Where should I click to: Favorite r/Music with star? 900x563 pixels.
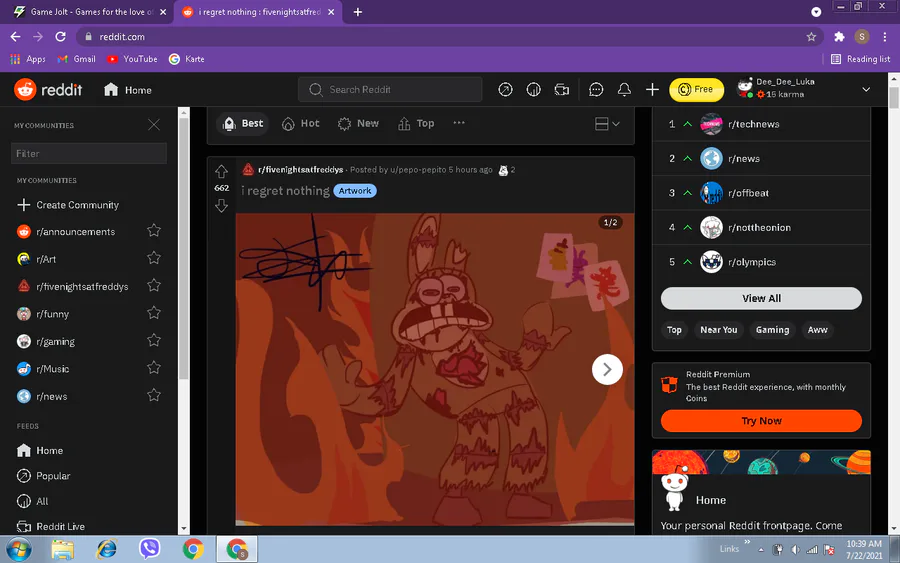click(154, 368)
